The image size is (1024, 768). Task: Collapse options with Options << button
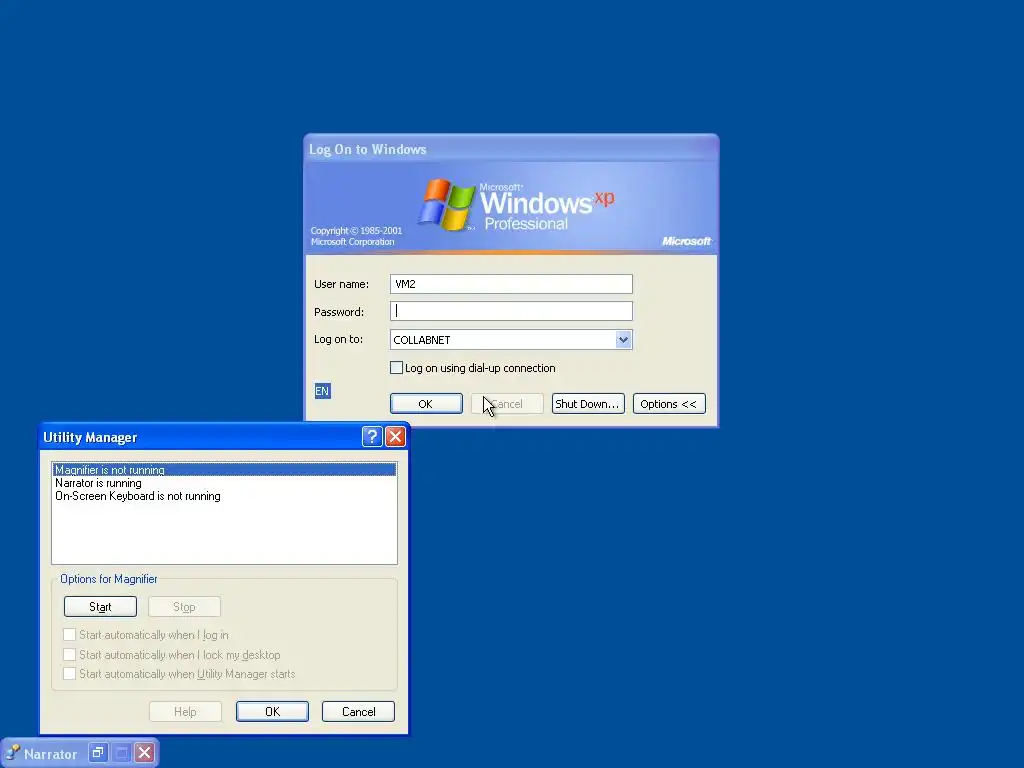(669, 404)
